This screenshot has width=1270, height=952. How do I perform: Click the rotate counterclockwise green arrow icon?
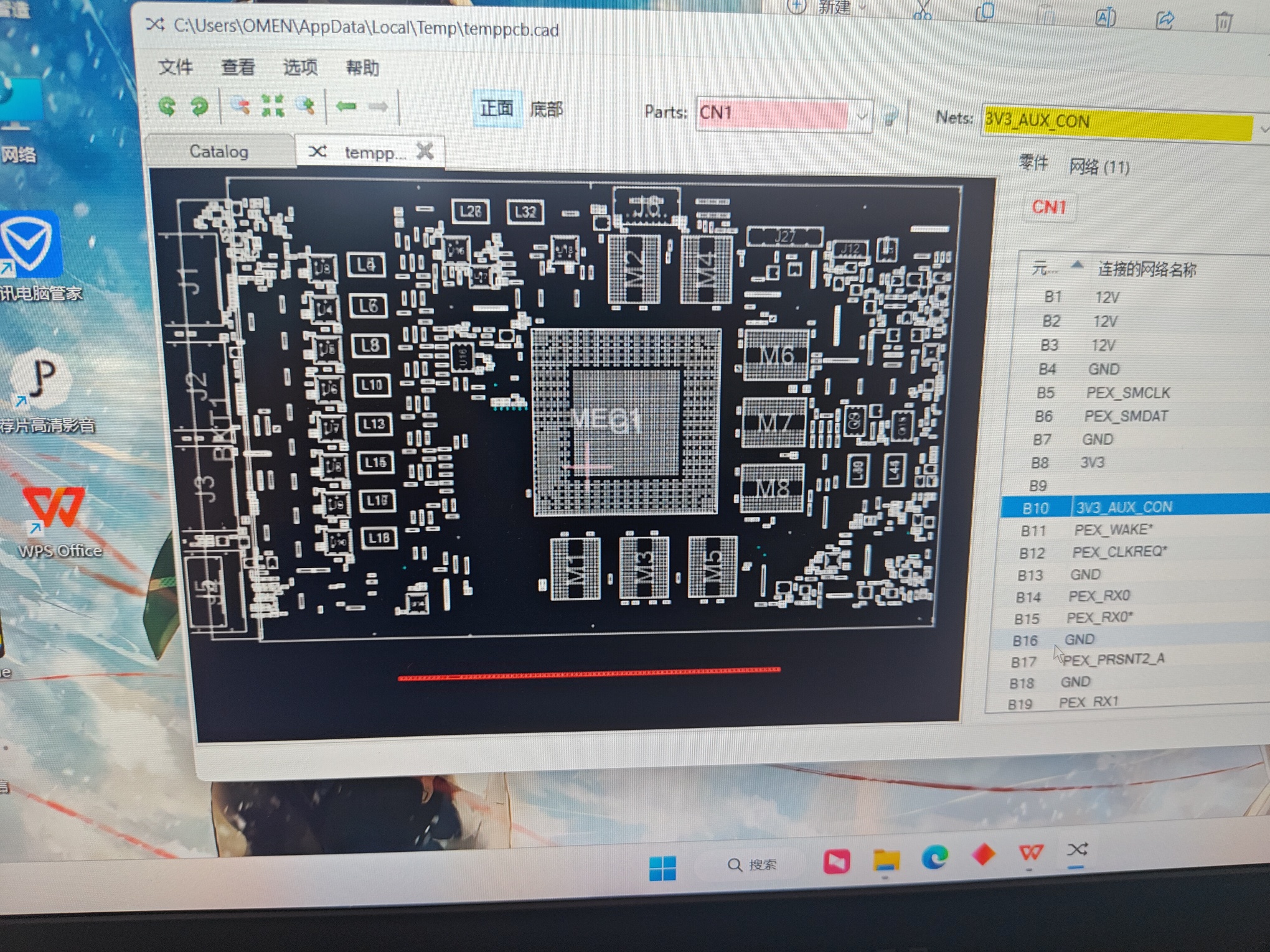point(167,106)
